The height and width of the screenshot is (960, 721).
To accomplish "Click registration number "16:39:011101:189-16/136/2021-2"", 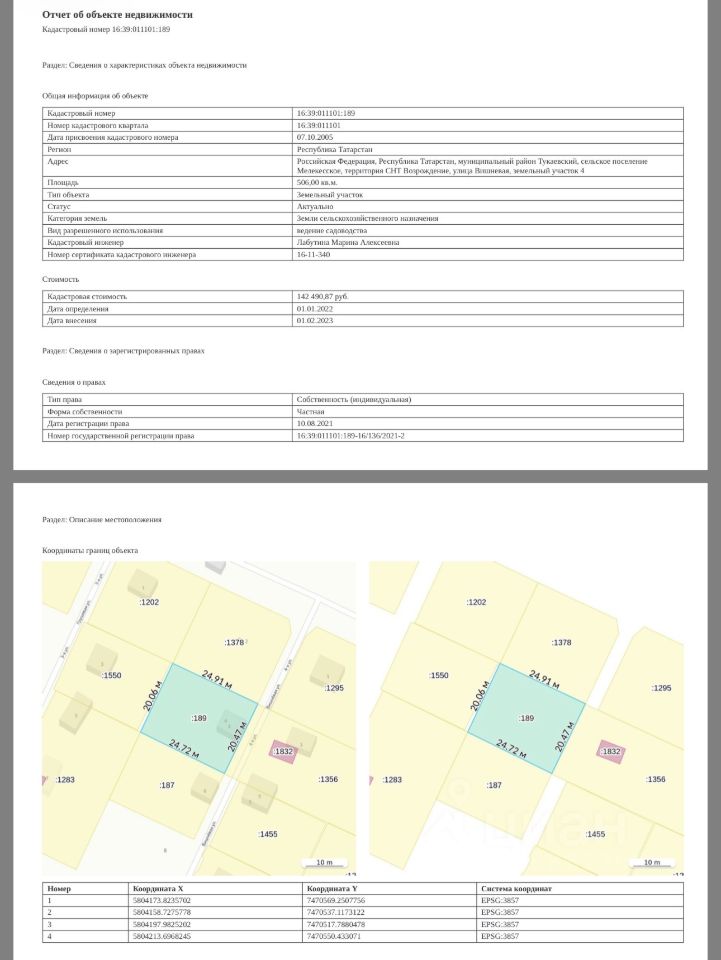I will (x=351, y=436).
